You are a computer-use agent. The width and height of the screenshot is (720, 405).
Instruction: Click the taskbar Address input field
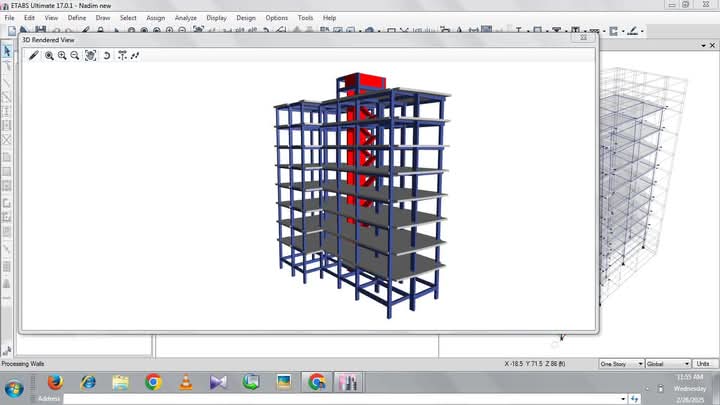pos(340,398)
